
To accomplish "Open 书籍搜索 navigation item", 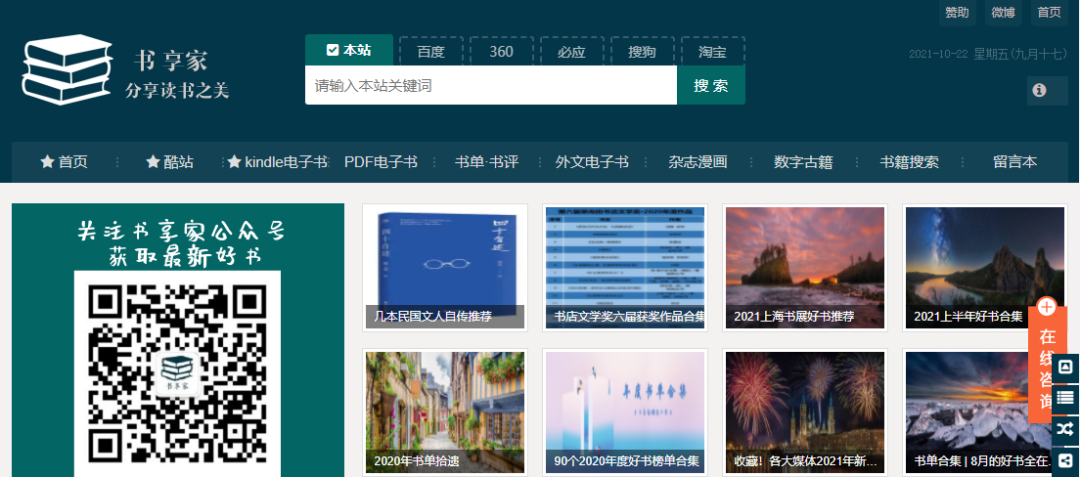I will 908,162.
